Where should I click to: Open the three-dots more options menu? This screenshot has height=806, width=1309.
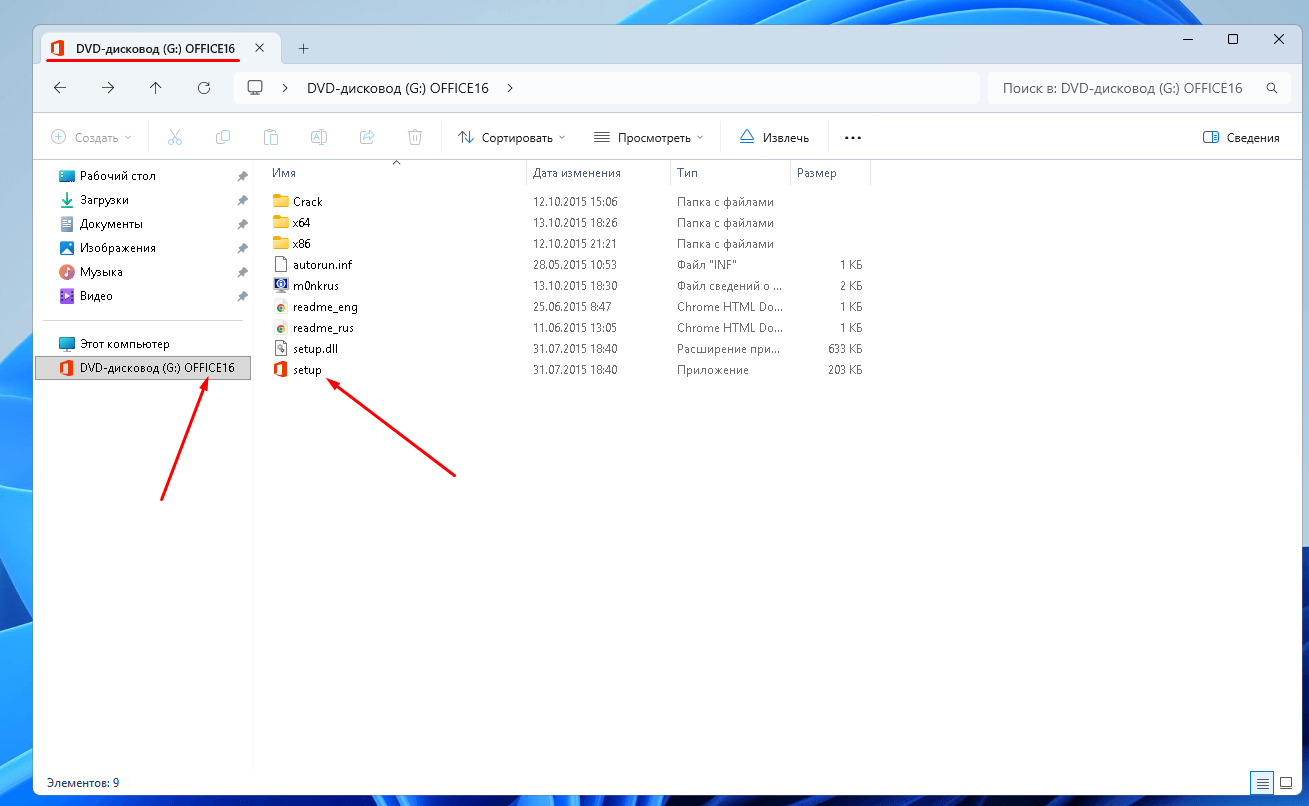click(853, 138)
